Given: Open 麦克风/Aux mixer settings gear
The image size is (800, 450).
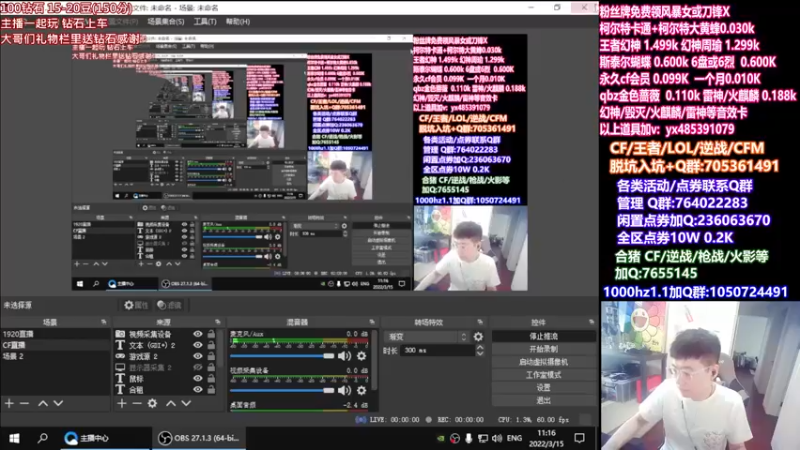Looking at the screenshot, I should pos(361,356).
